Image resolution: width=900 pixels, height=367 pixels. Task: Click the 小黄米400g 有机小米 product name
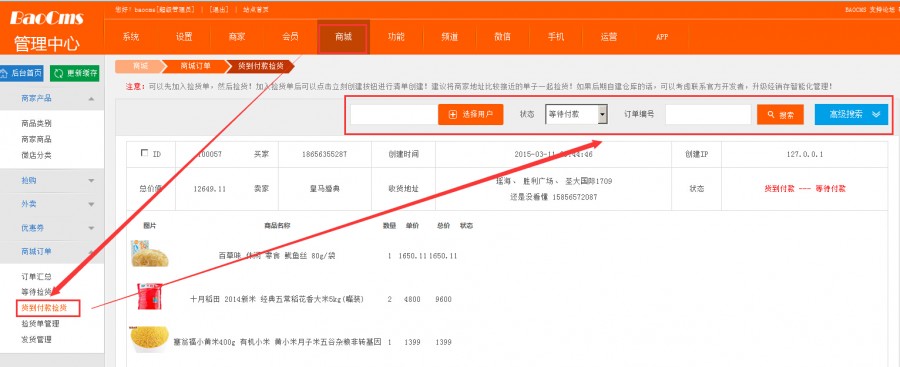[277, 342]
